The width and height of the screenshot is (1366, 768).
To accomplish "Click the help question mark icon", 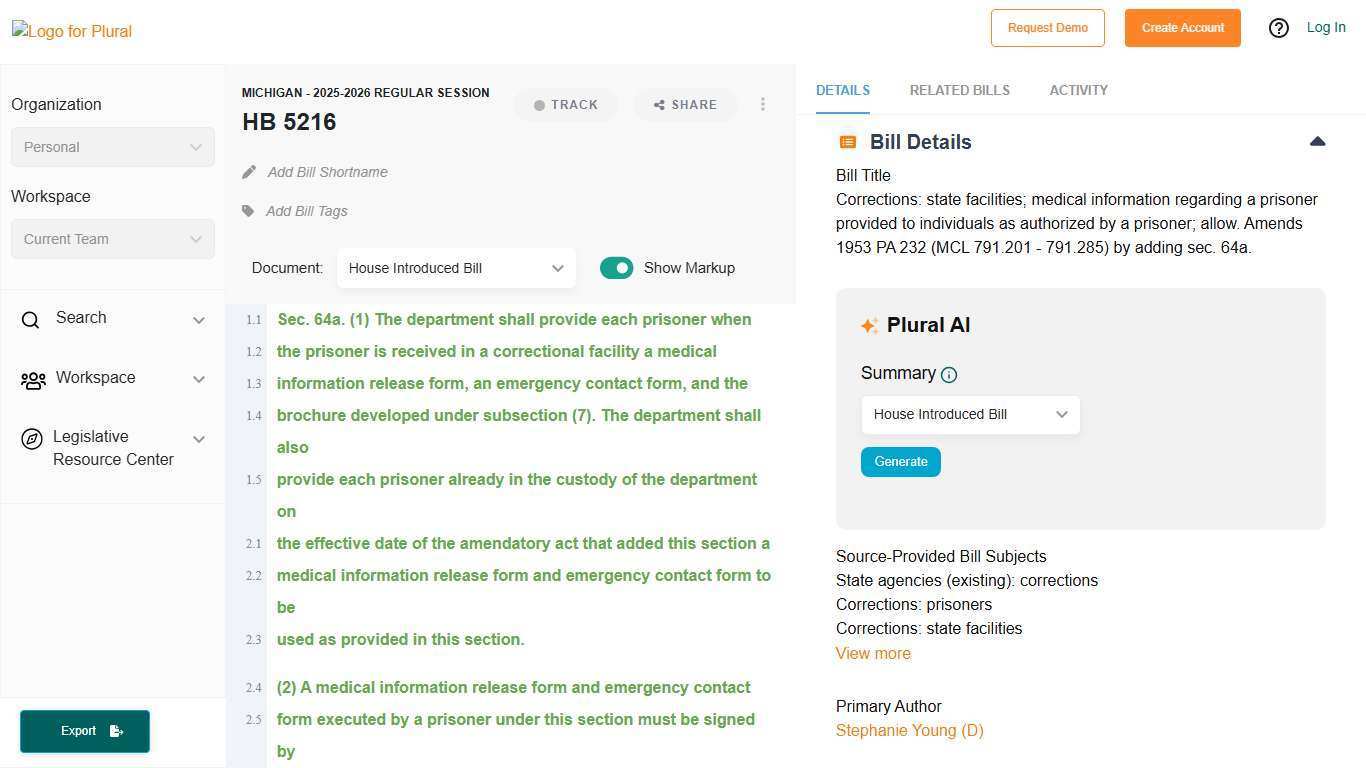I will click(x=1278, y=28).
